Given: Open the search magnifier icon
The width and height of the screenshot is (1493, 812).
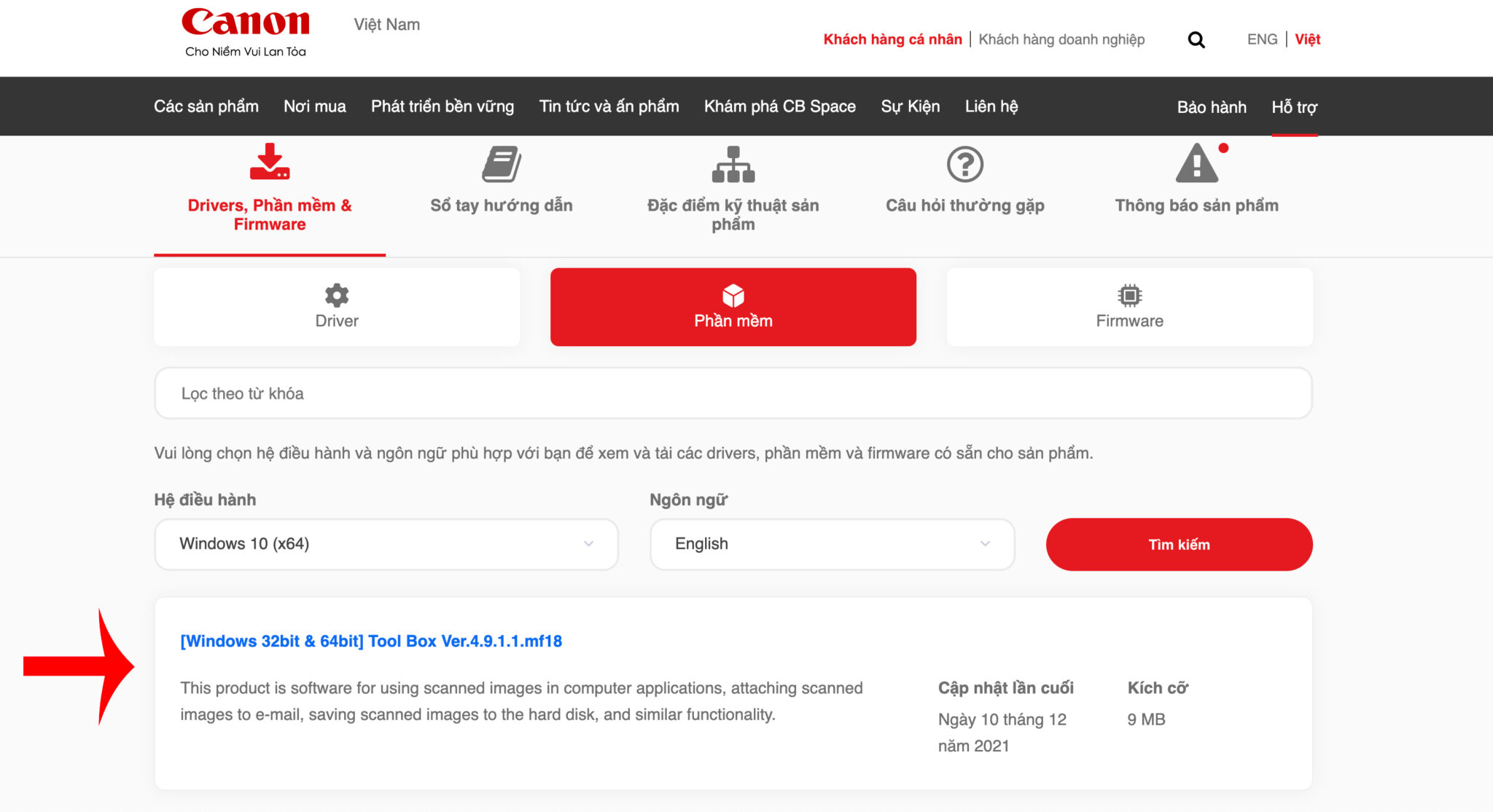Looking at the screenshot, I should coord(1196,39).
